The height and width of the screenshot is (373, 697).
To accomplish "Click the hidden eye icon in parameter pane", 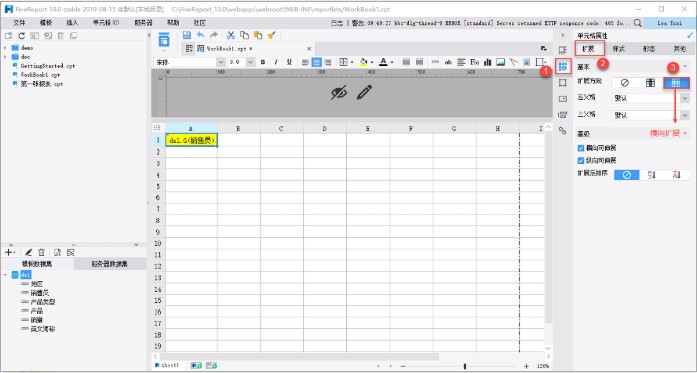I will click(x=339, y=92).
